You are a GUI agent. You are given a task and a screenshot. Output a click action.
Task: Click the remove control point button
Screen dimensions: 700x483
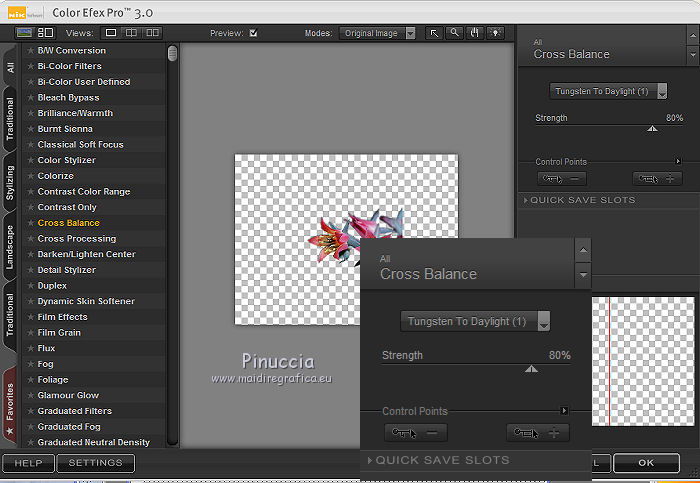coord(560,179)
